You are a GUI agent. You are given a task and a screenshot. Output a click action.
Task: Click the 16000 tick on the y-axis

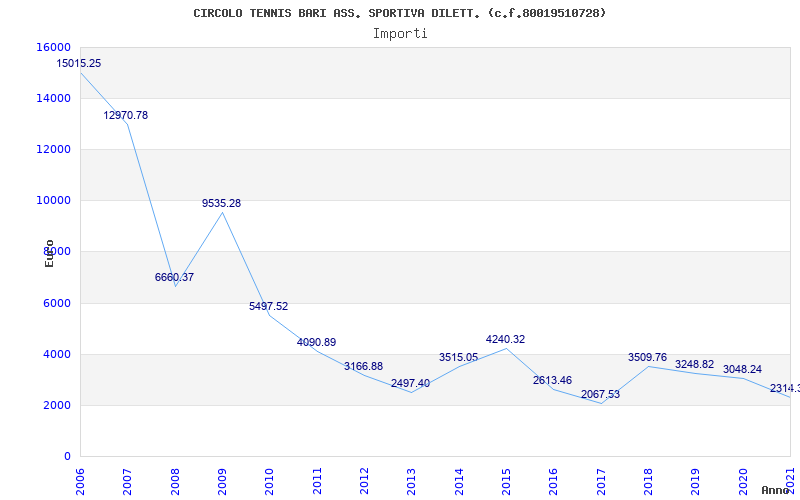tap(53, 47)
